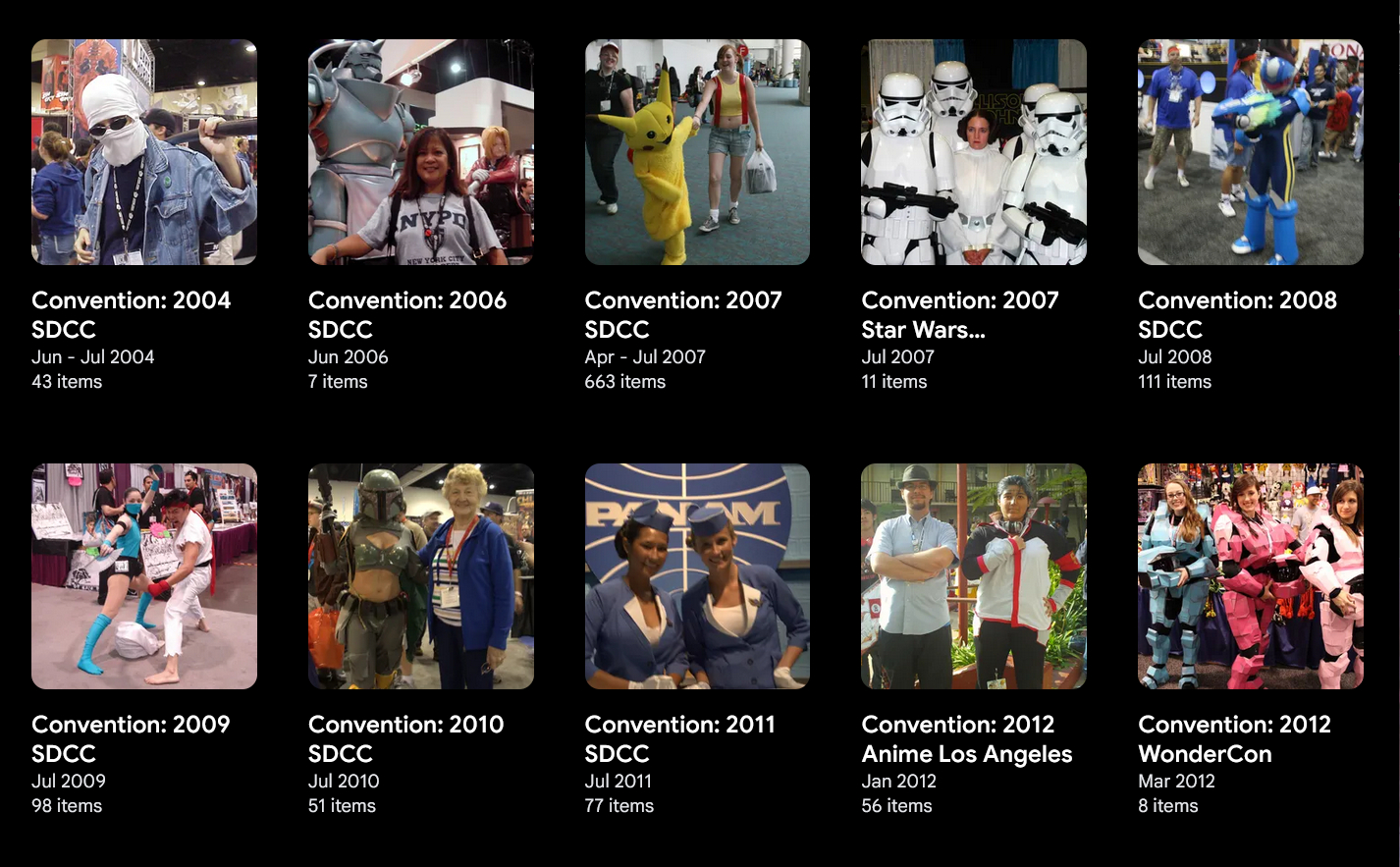Click the Convention: 2012 WonderCon title
The height and width of the screenshot is (867, 1400).
(1235, 738)
